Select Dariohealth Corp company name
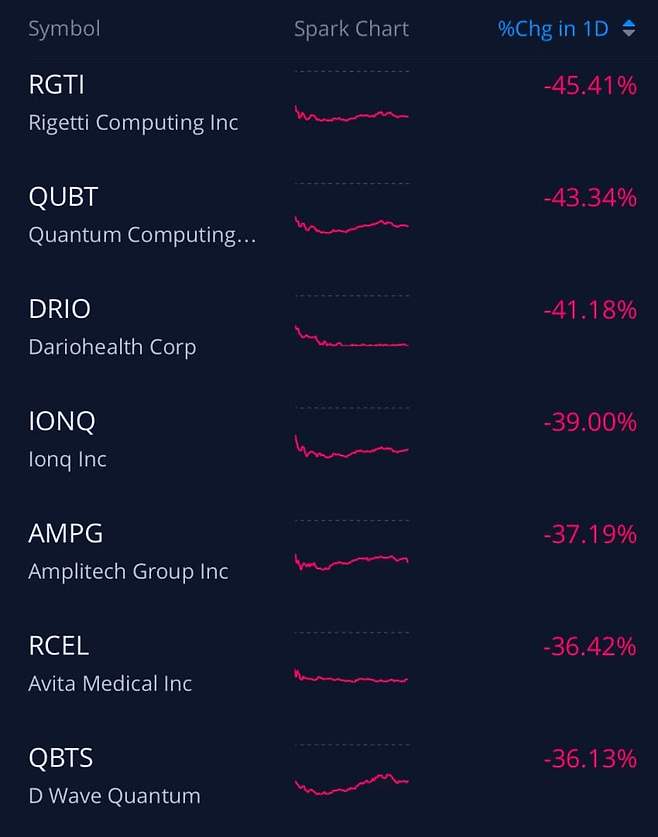The image size is (658, 837). (112, 347)
